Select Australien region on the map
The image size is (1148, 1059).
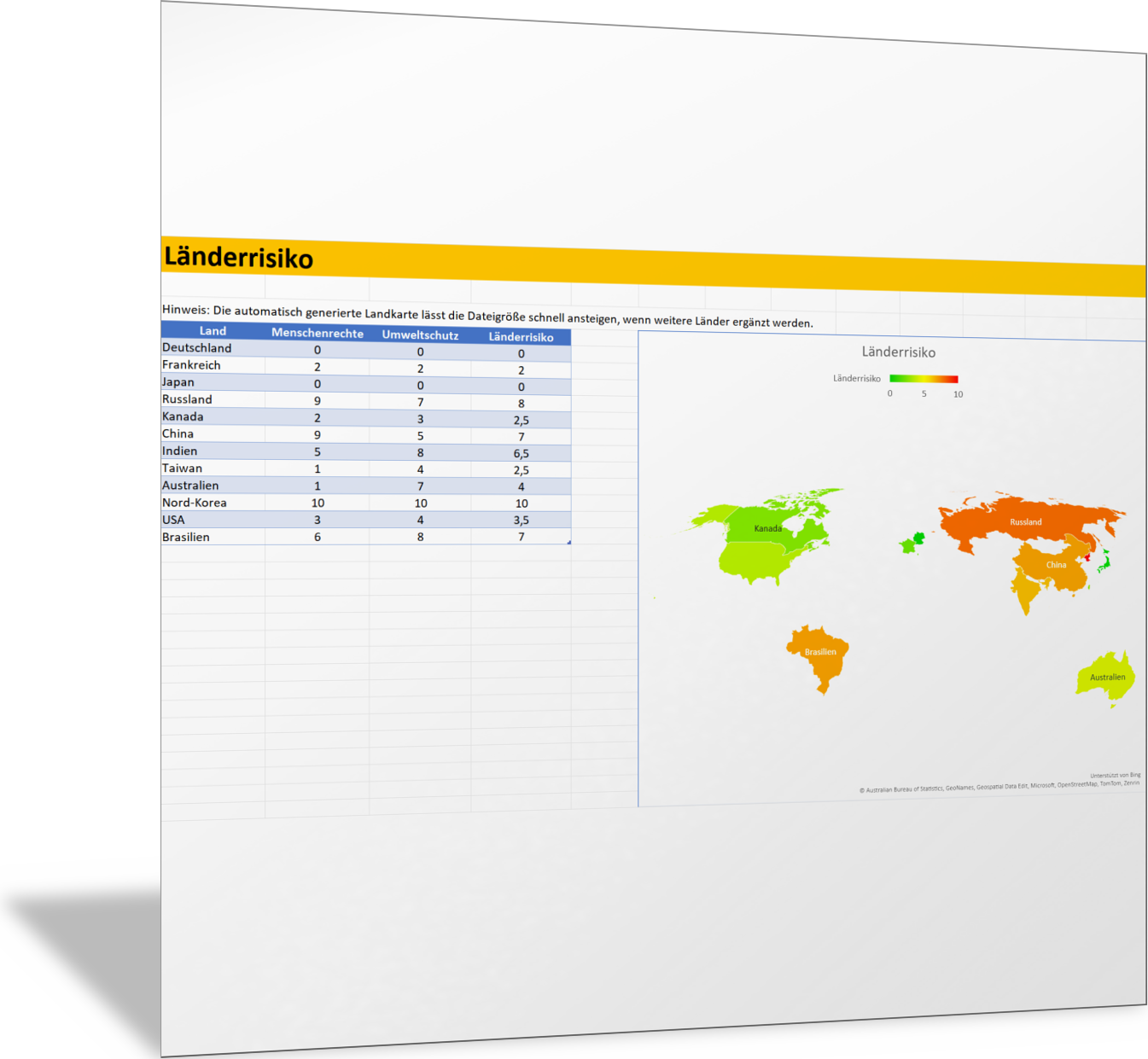click(x=1106, y=677)
